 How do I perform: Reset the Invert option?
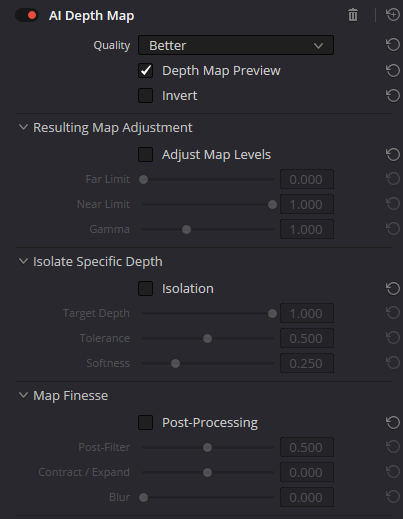click(x=393, y=96)
